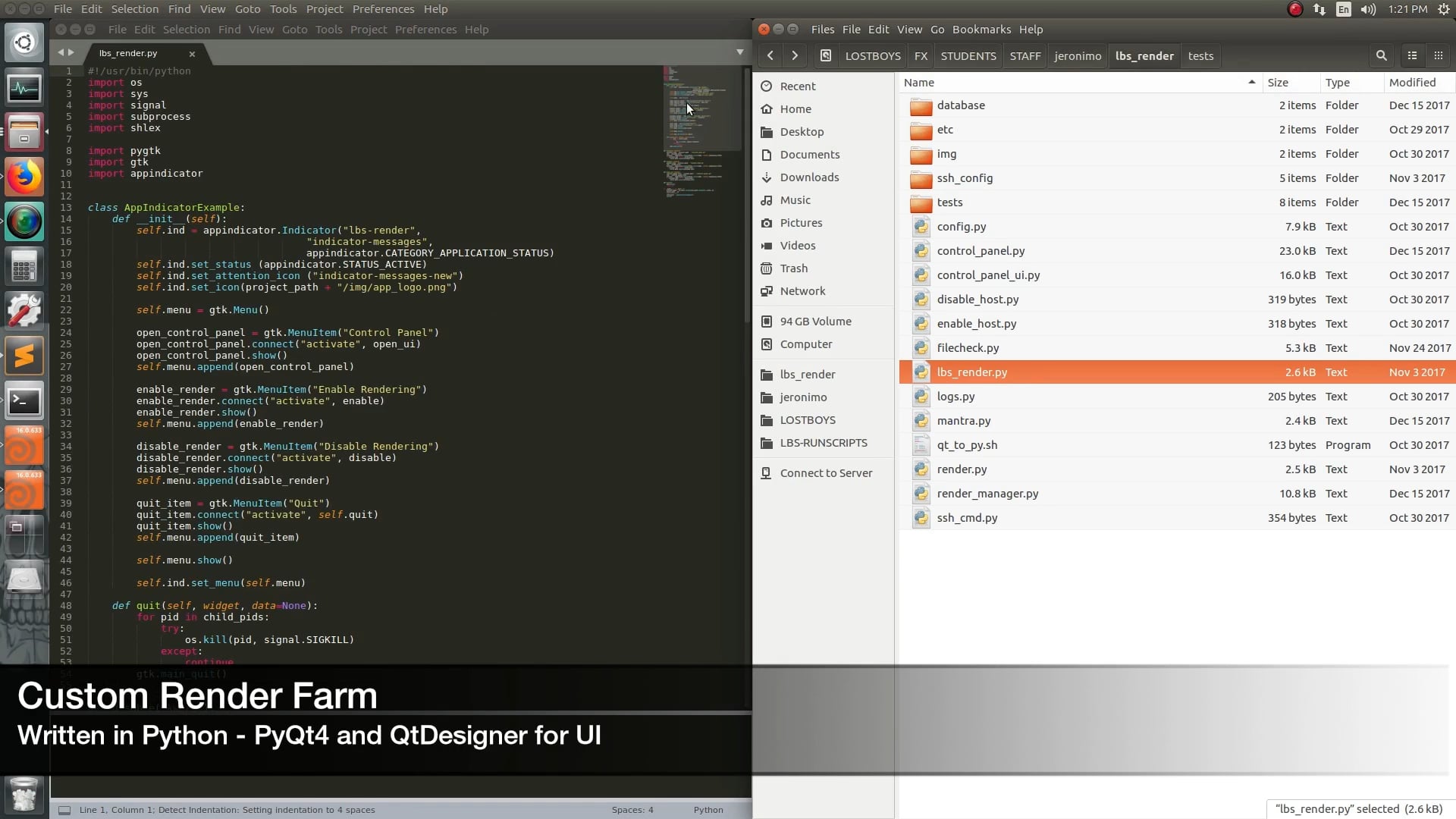Open the system power menu gear

point(1443,9)
